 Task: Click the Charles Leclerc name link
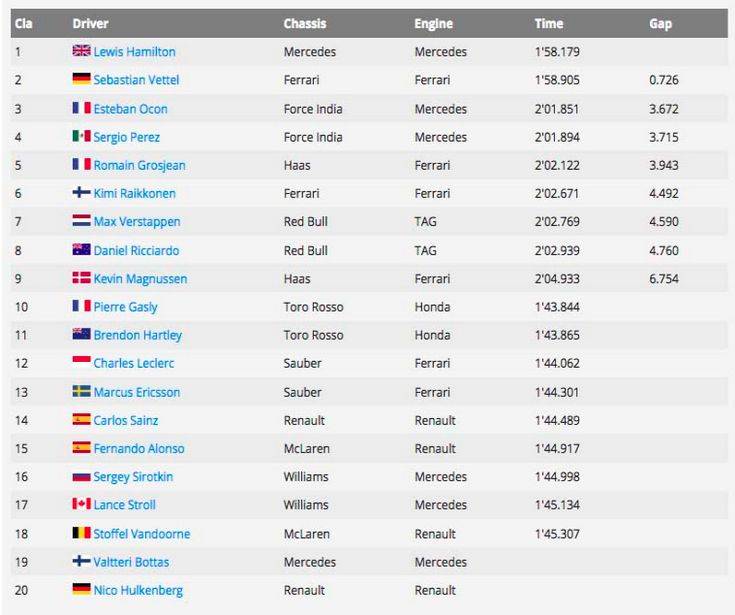tap(133, 364)
